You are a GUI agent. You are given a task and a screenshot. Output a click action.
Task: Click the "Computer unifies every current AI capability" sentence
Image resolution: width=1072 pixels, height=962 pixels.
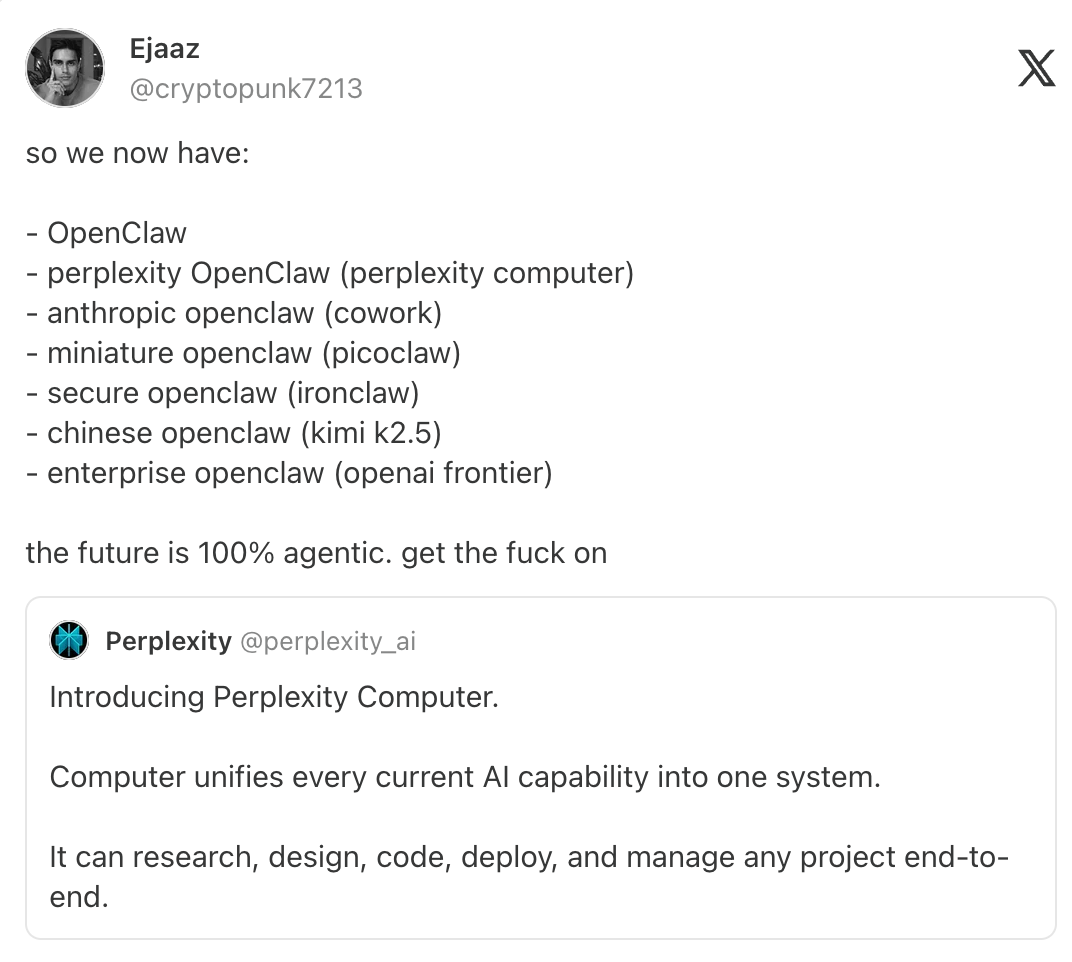(x=465, y=776)
